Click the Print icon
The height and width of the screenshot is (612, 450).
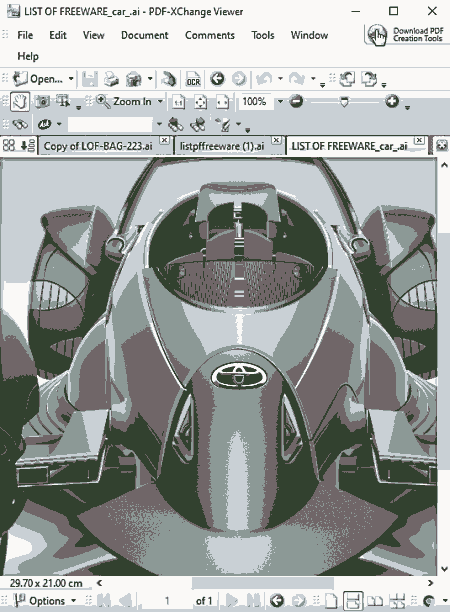click(x=111, y=79)
